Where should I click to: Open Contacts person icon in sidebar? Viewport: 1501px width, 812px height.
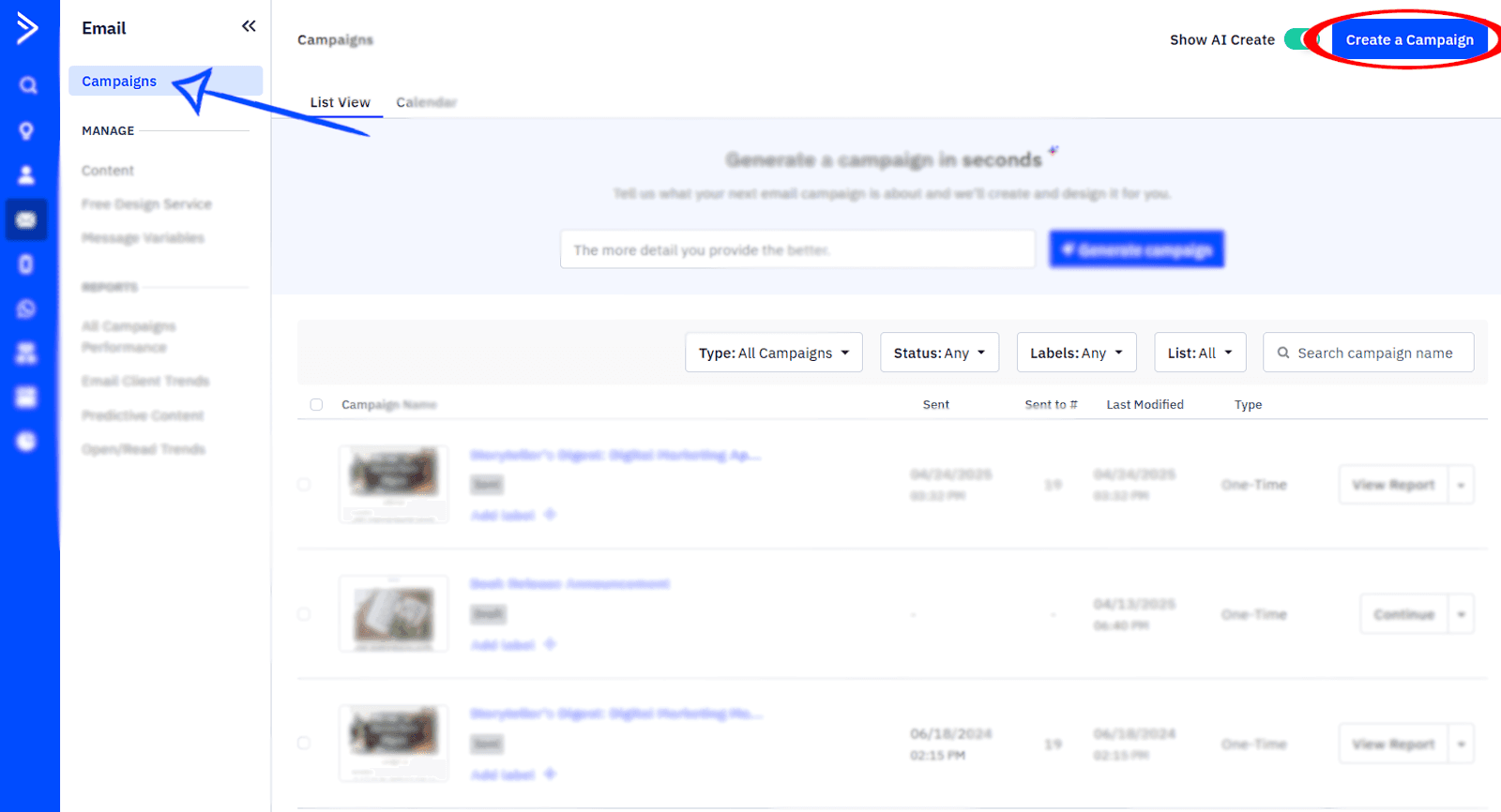click(x=26, y=175)
